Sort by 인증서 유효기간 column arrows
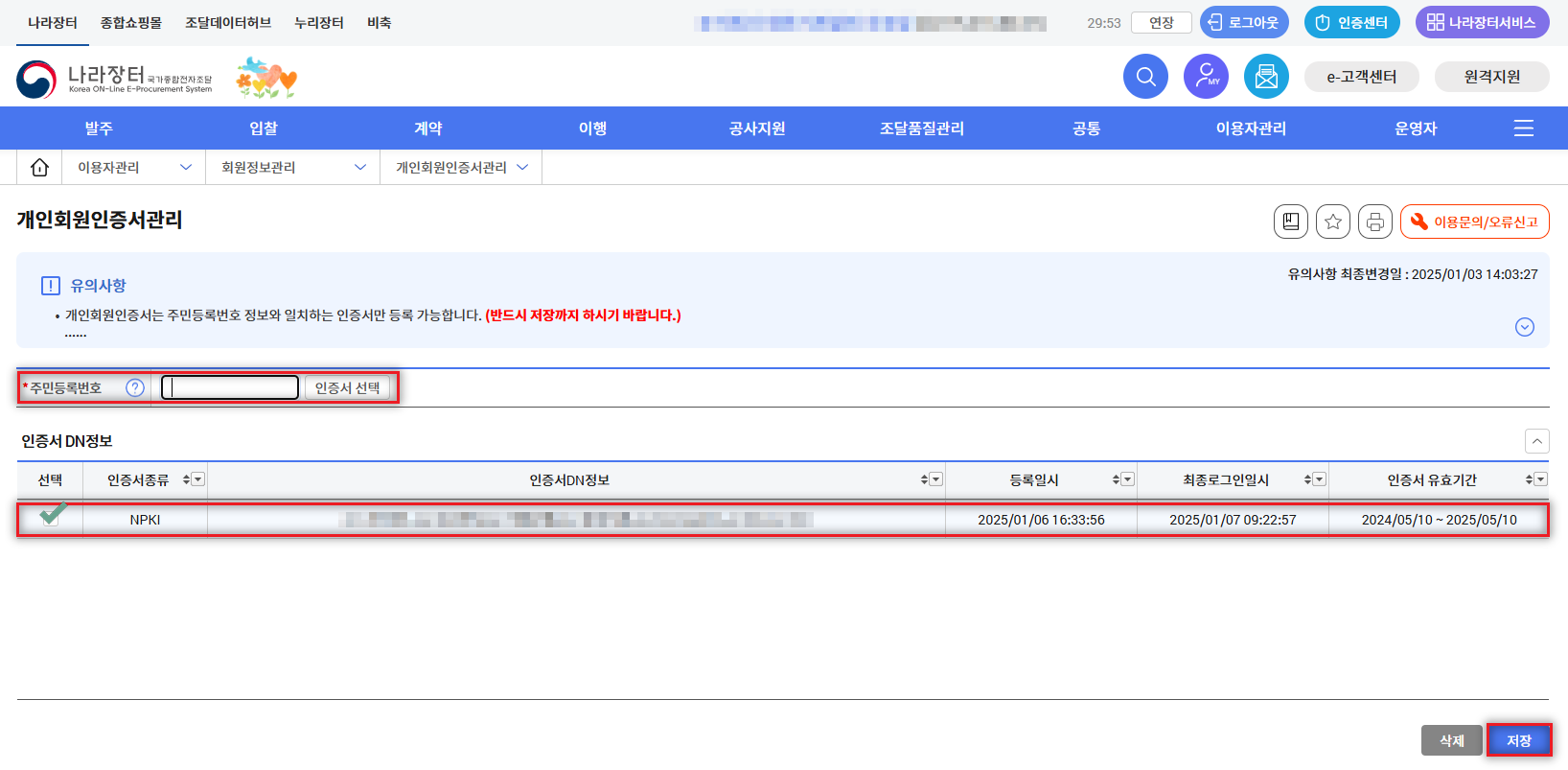 pos(1529,479)
